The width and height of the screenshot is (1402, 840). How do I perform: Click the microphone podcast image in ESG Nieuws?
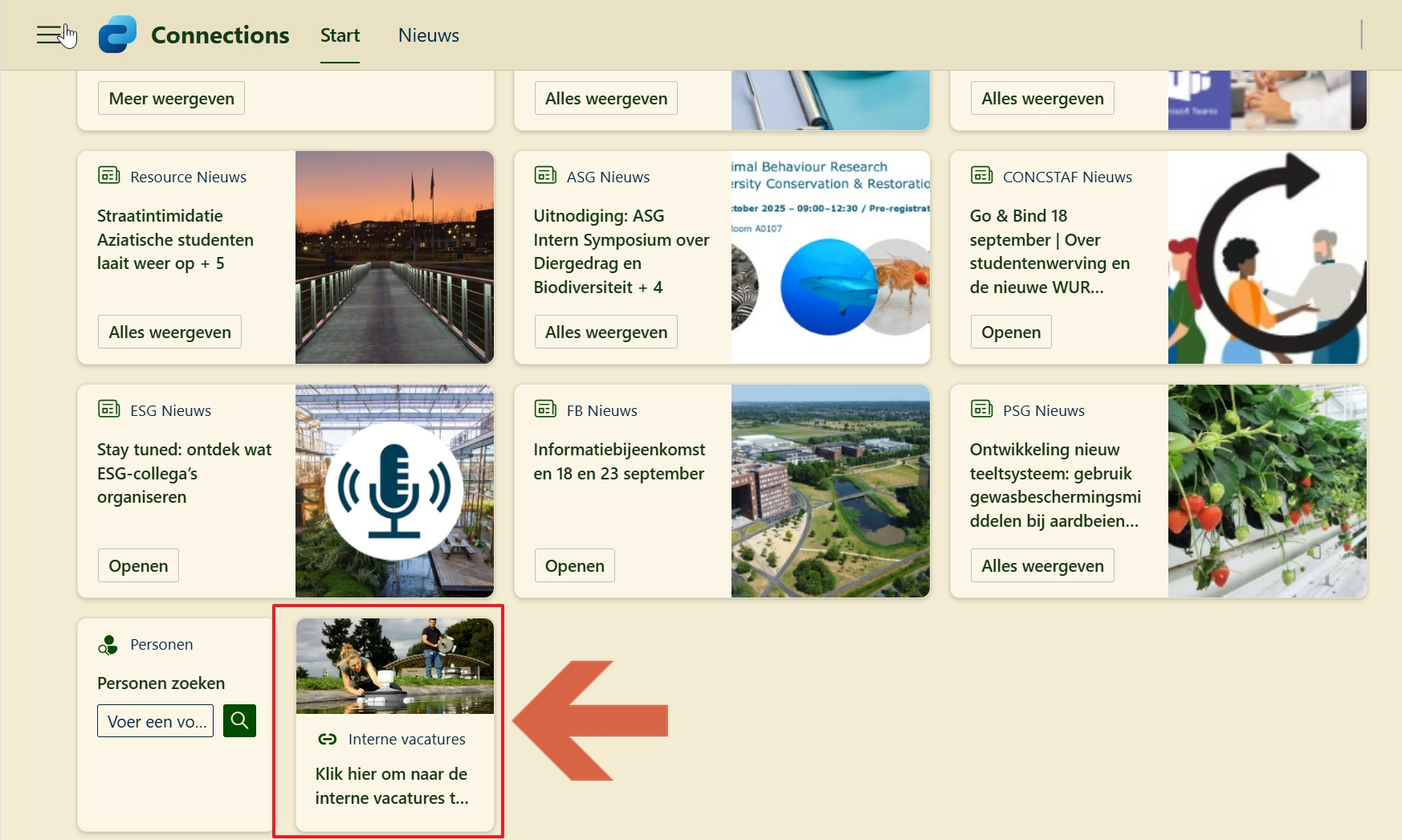click(x=393, y=491)
